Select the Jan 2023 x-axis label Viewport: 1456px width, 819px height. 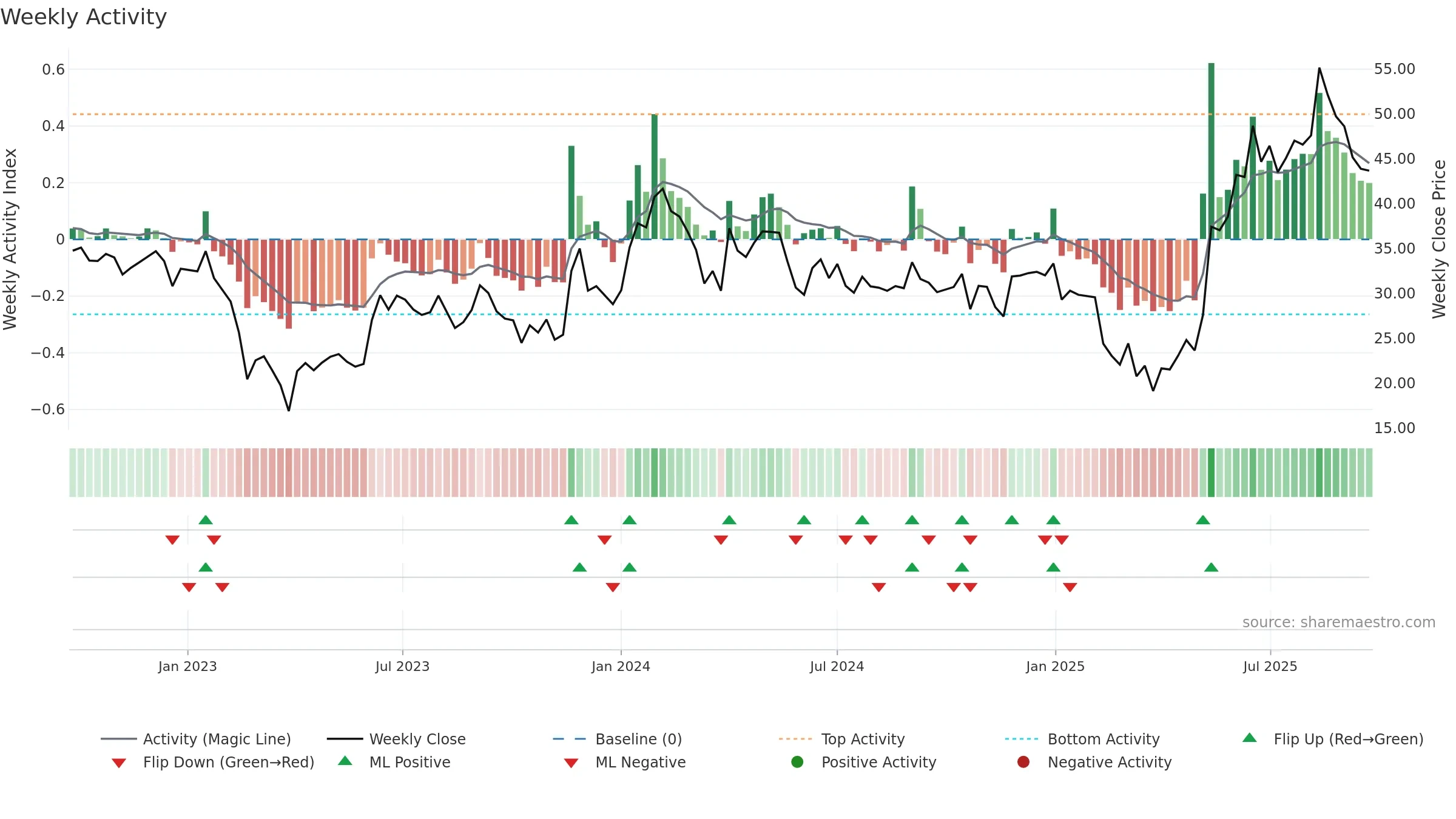coord(187,666)
